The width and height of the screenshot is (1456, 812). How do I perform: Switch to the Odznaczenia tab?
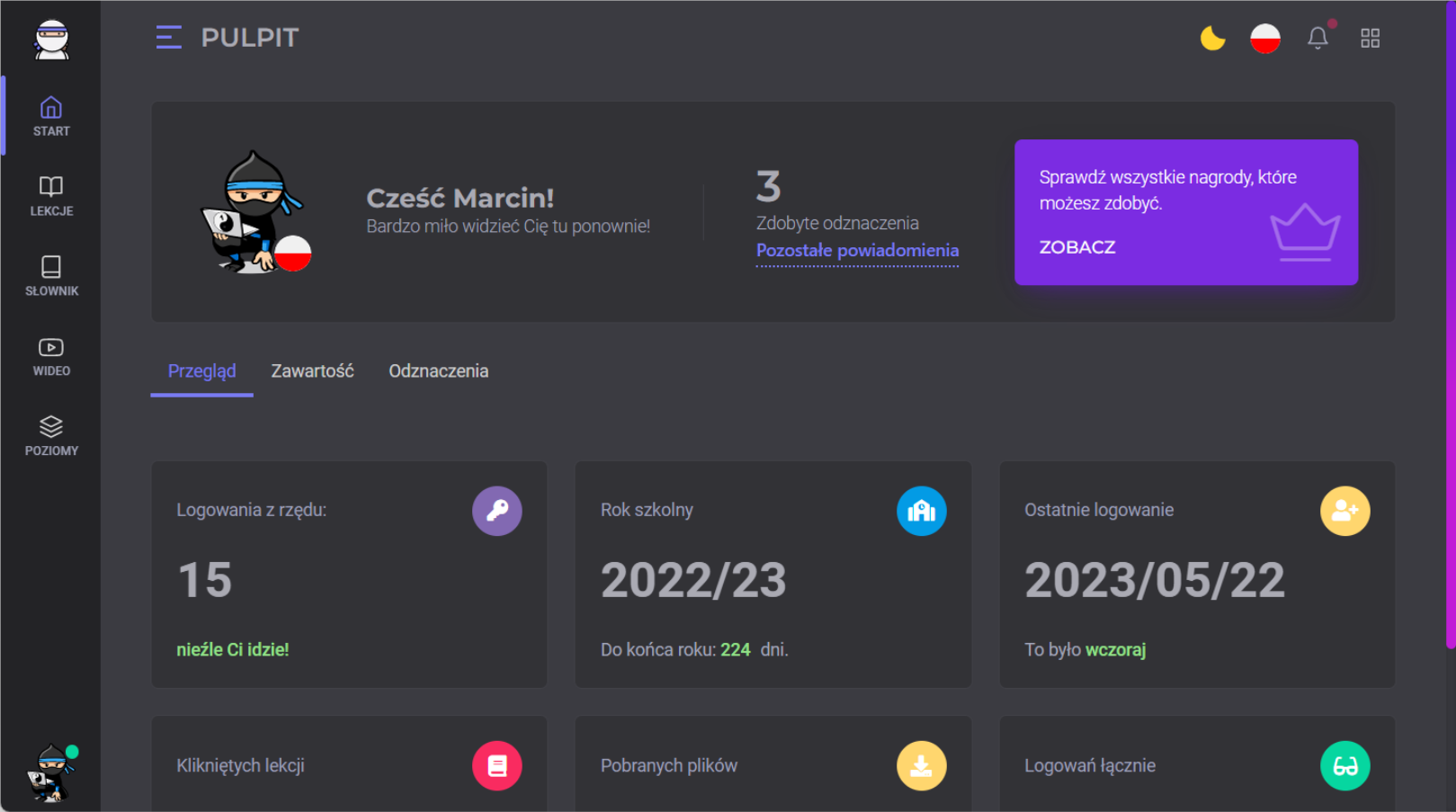click(x=438, y=371)
